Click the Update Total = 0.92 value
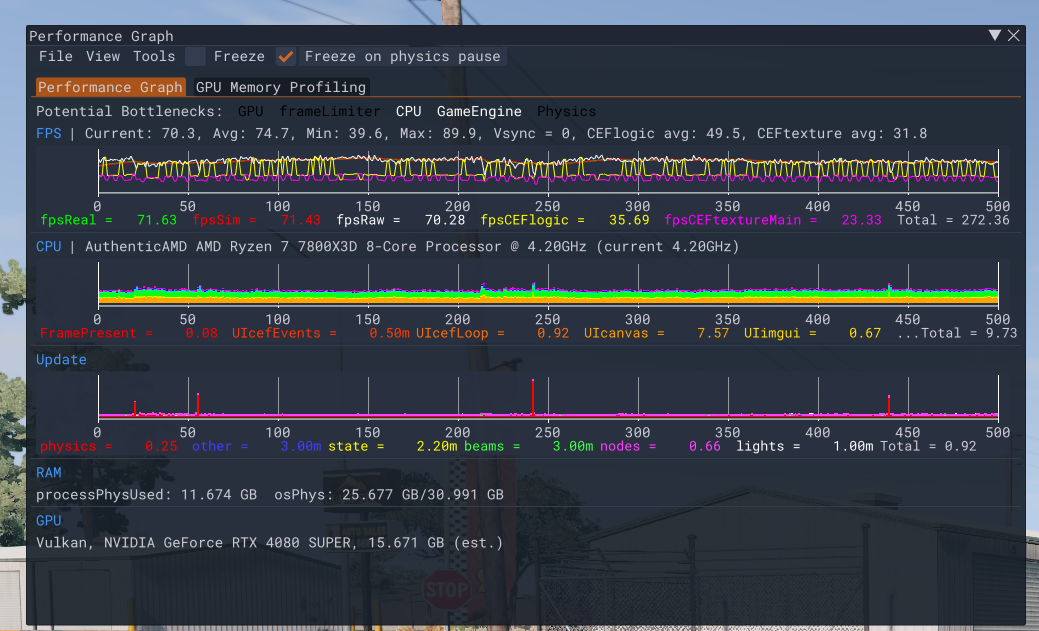Screen dimensions: 1039x631 click(x=926, y=446)
